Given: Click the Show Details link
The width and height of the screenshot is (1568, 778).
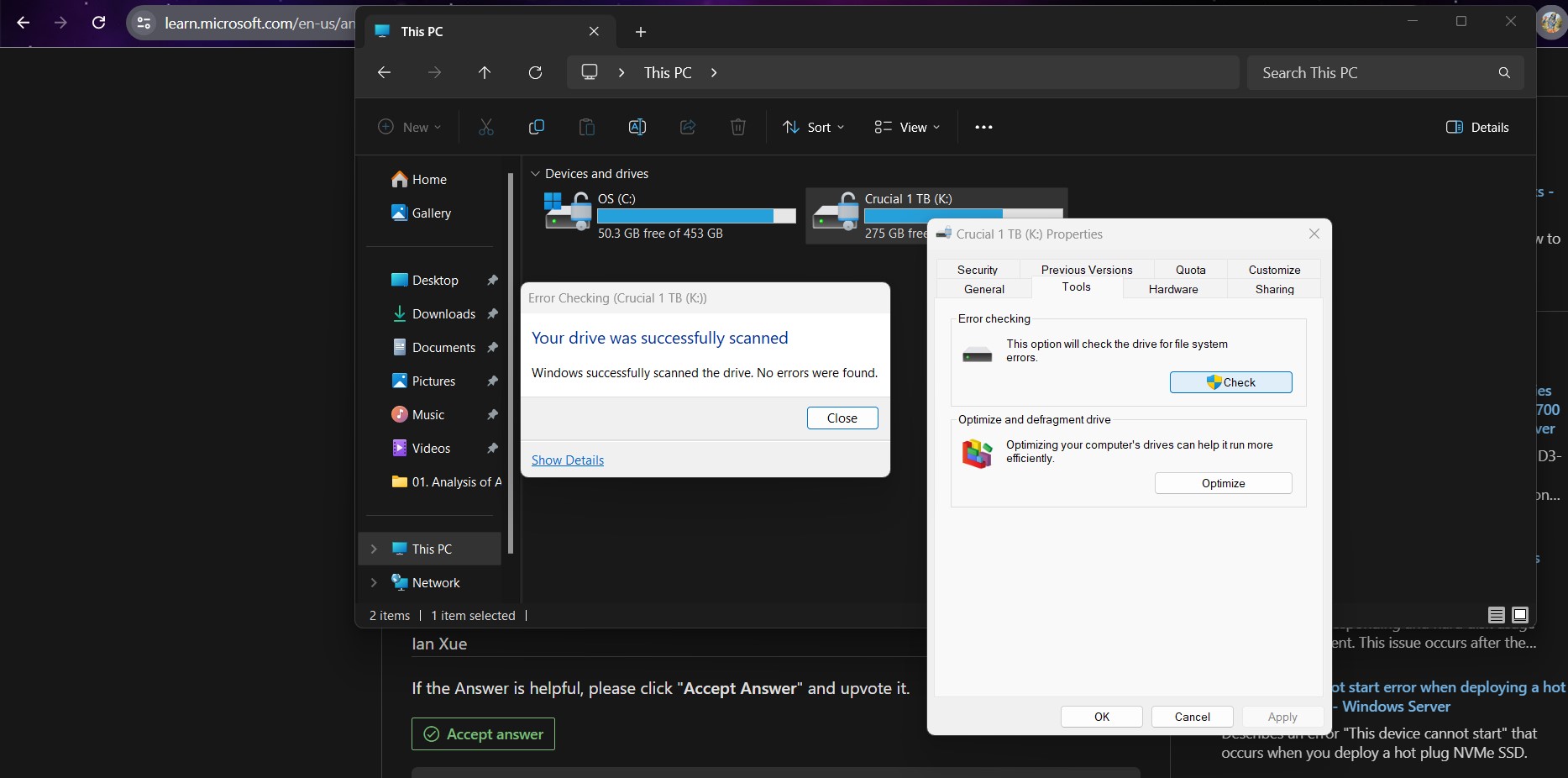Looking at the screenshot, I should [x=568, y=460].
